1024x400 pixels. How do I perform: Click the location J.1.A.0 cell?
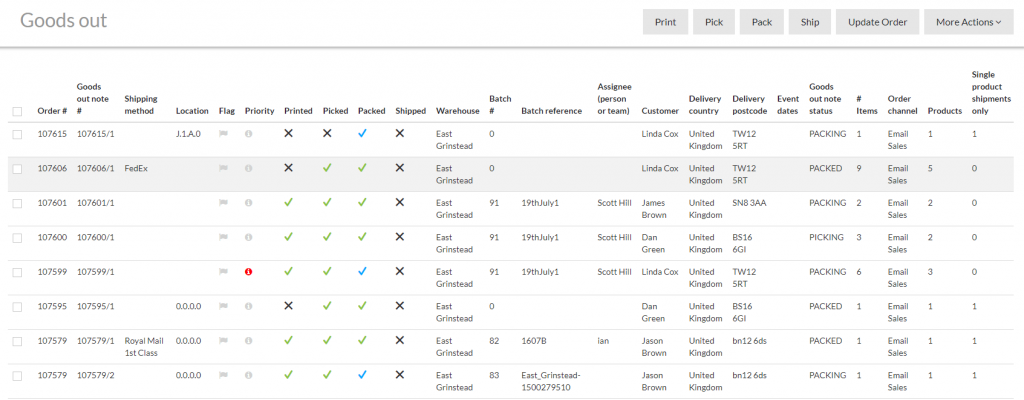[189, 133]
